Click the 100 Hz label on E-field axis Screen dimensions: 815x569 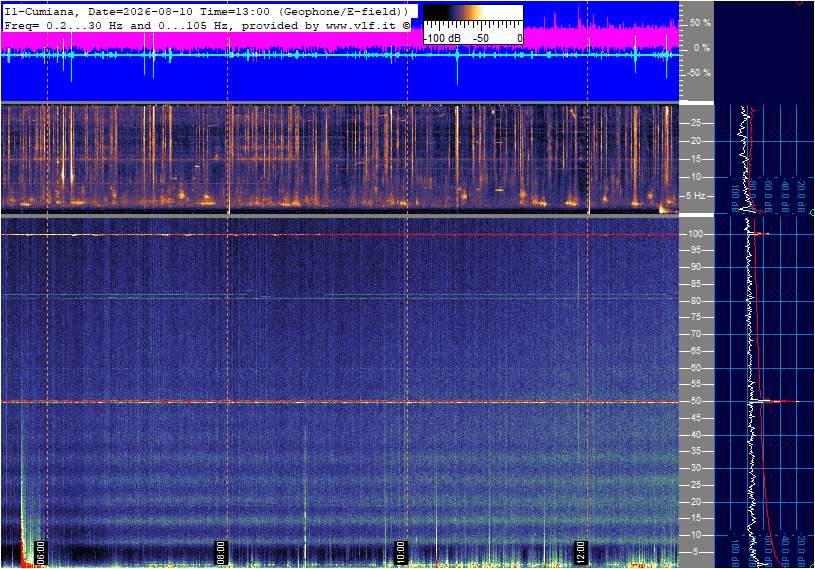click(695, 234)
